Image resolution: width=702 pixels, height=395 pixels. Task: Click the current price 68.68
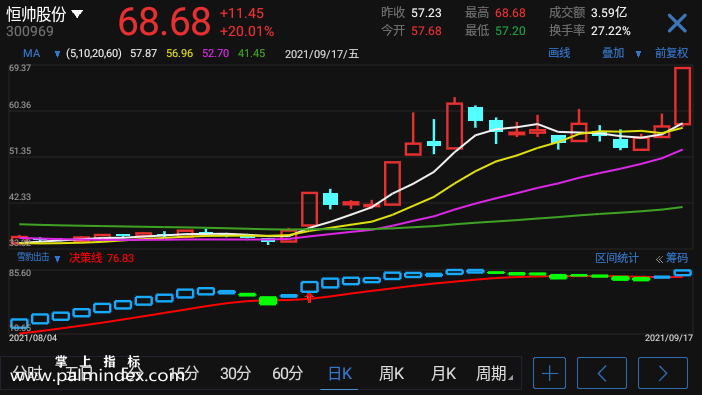(x=164, y=21)
